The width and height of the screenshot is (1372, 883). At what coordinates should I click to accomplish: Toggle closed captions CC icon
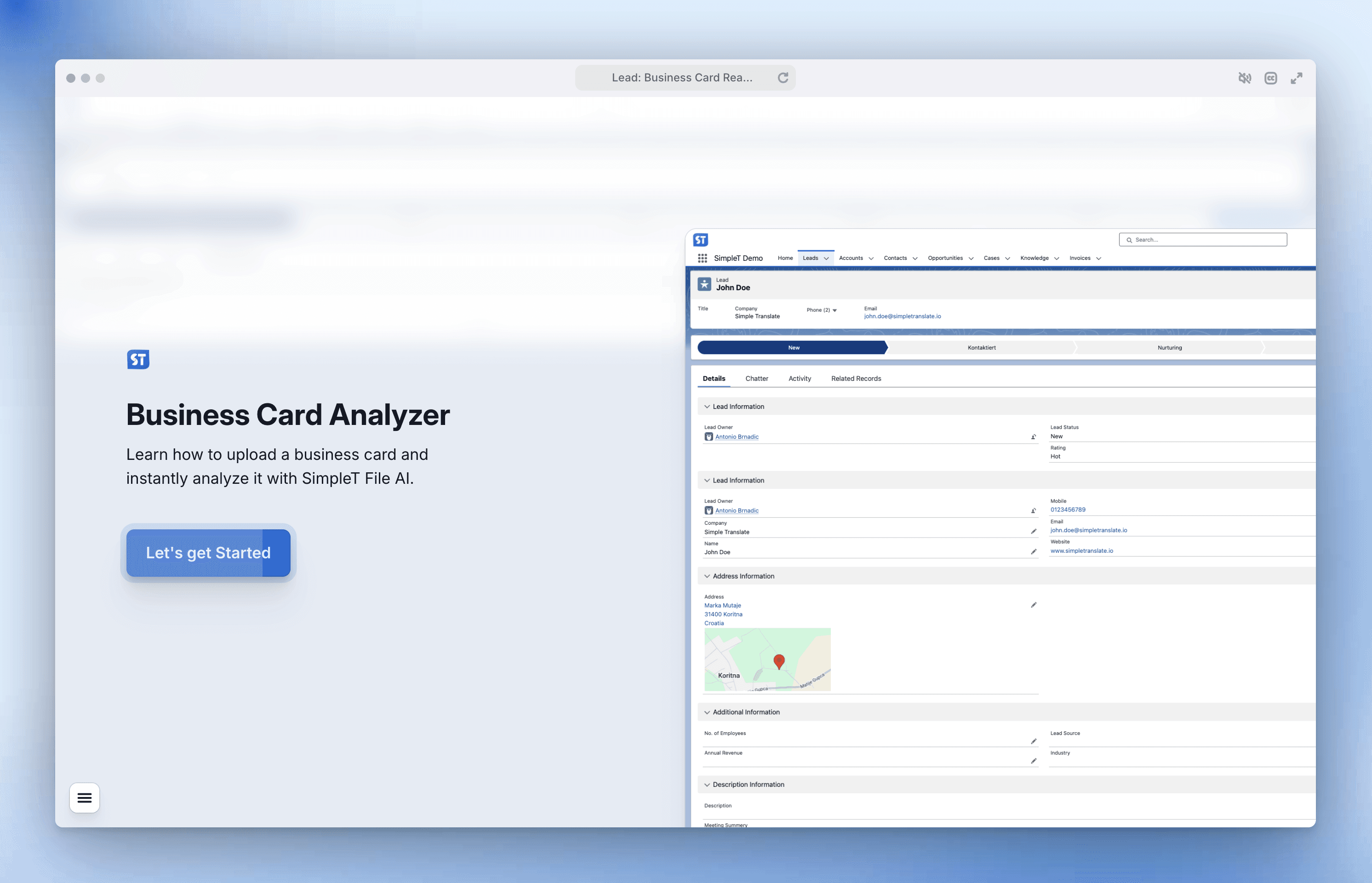(1270, 78)
